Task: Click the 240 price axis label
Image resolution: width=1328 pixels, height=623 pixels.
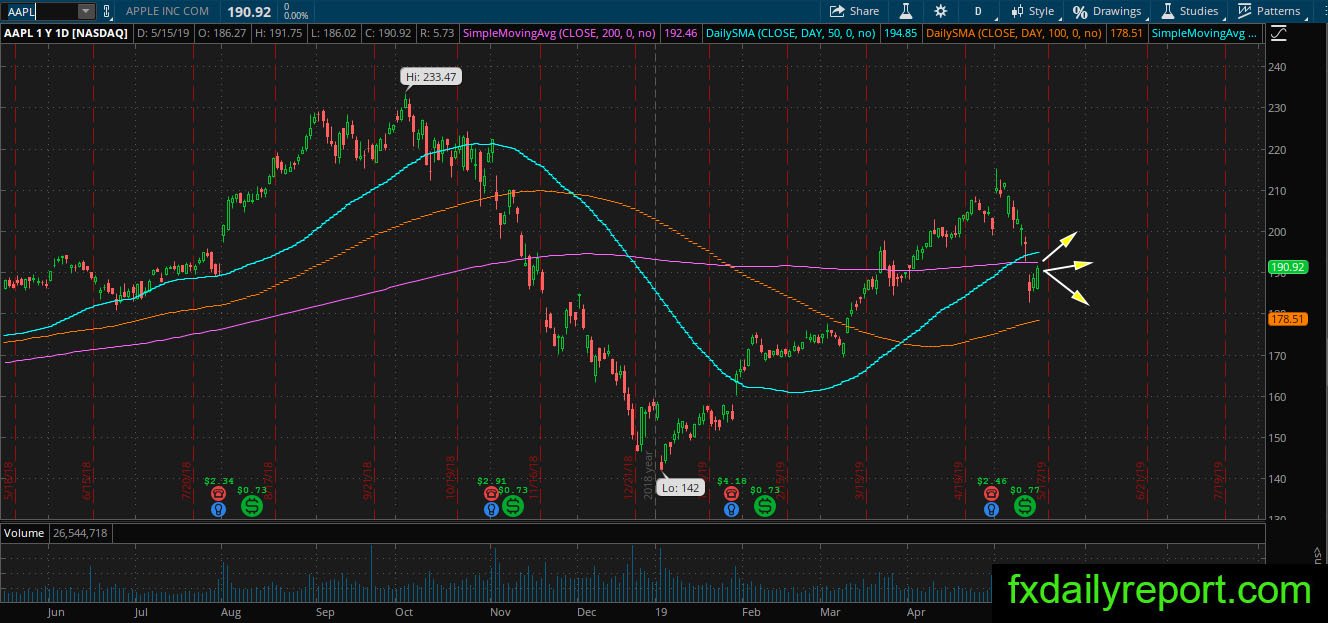Action: (x=1277, y=67)
